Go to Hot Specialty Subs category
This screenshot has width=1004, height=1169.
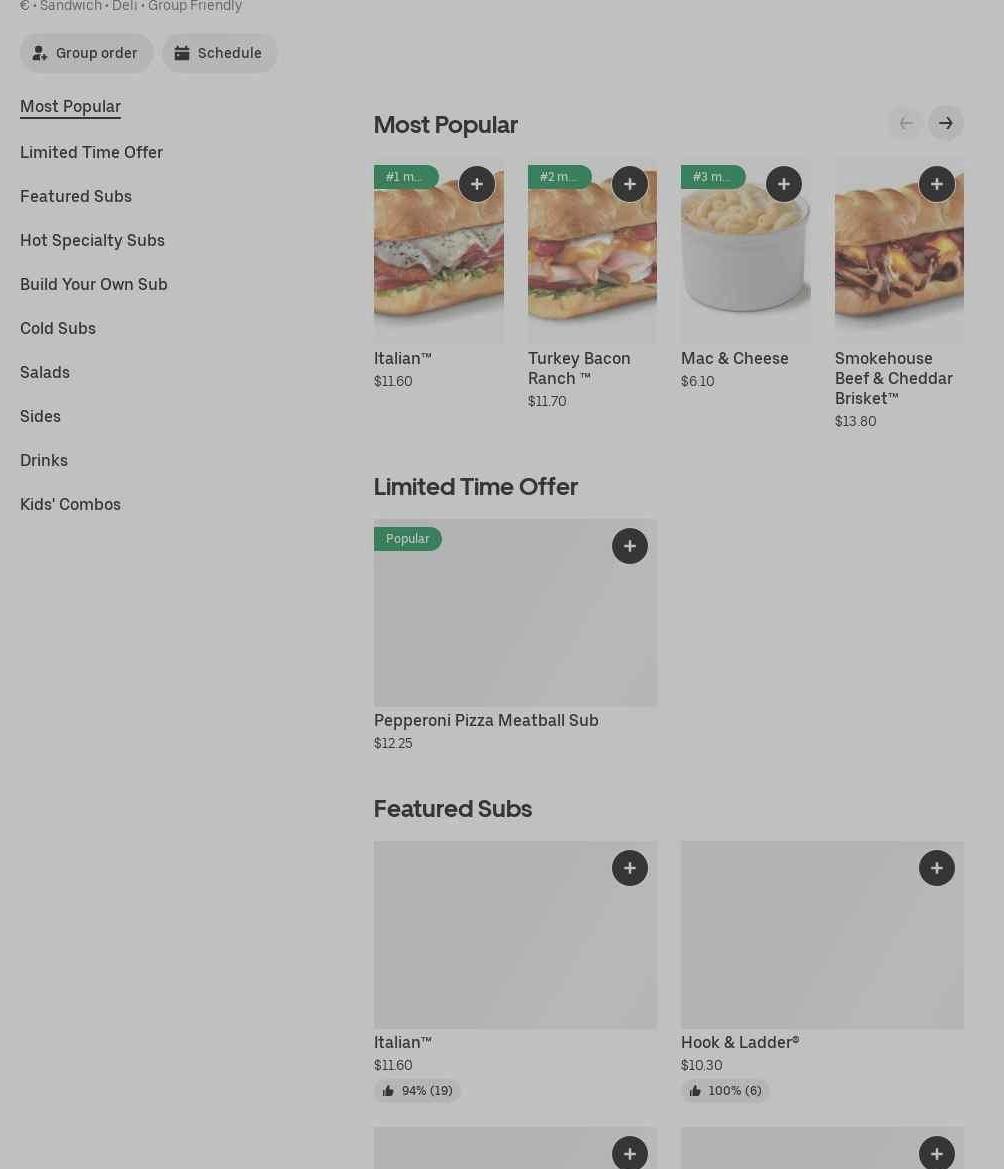click(x=92, y=240)
